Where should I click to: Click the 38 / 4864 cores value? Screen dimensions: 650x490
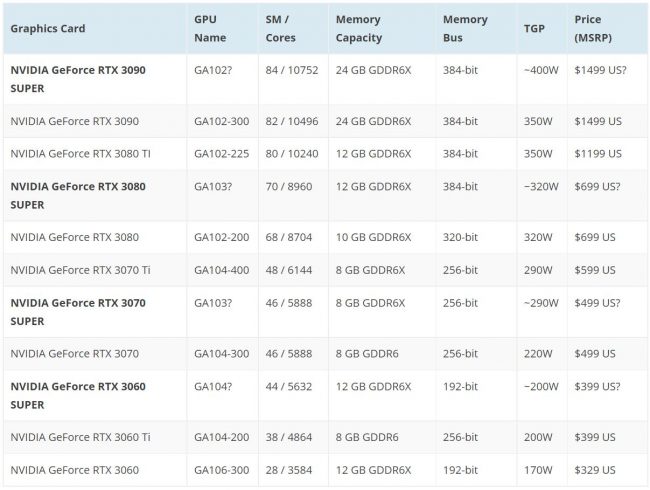289,437
